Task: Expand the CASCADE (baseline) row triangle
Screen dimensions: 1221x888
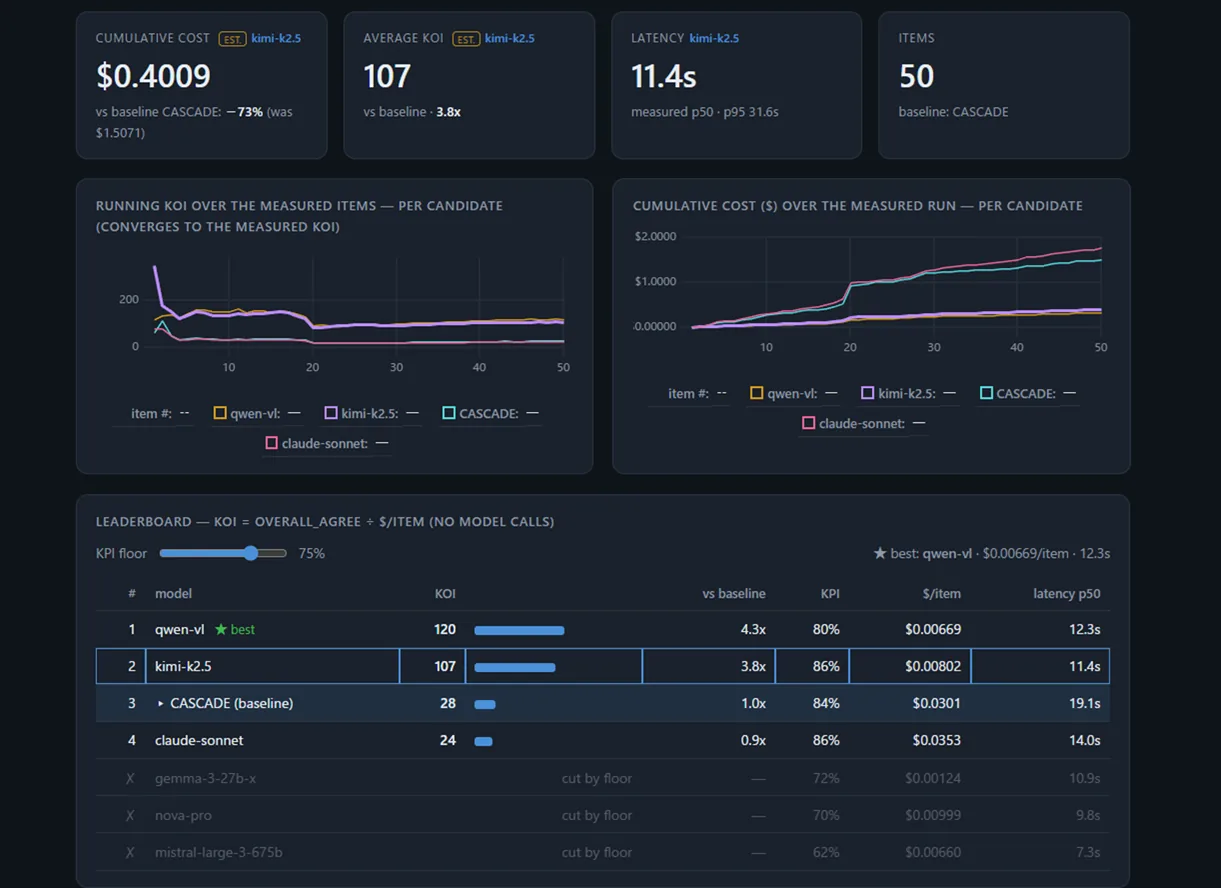Action: coord(160,703)
